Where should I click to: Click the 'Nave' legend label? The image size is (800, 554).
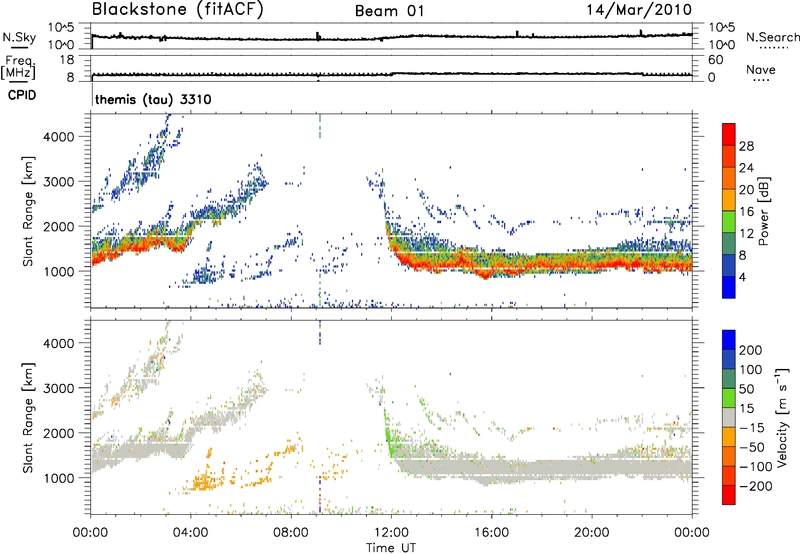click(761, 69)
